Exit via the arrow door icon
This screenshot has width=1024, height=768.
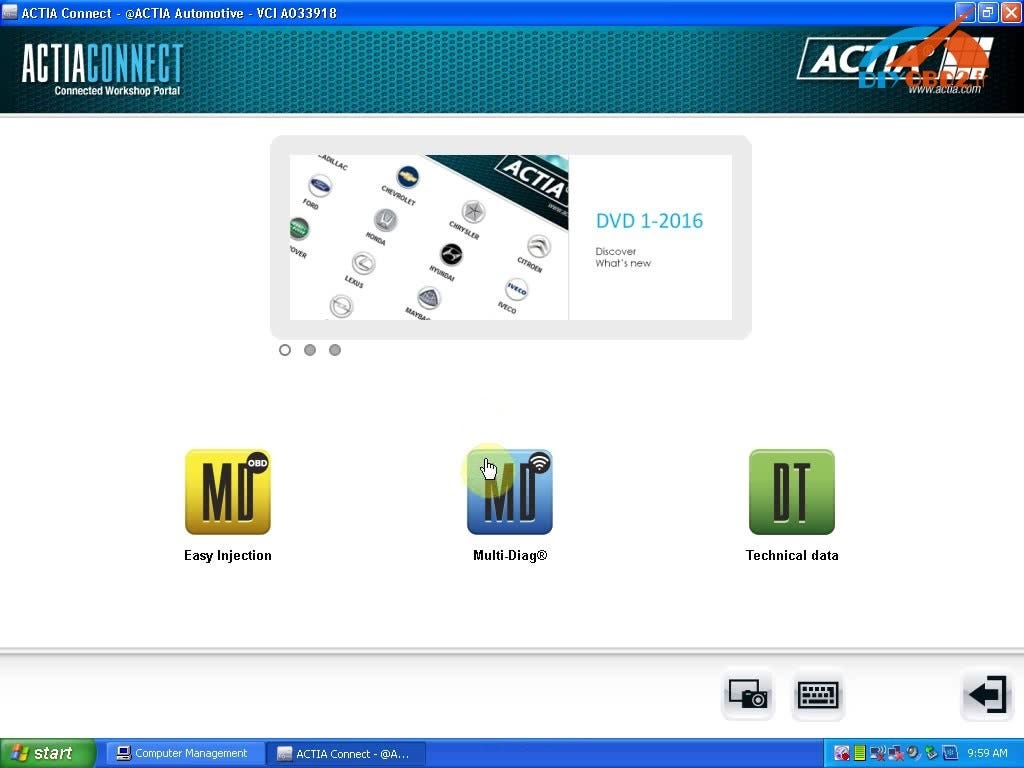(987, 694)
